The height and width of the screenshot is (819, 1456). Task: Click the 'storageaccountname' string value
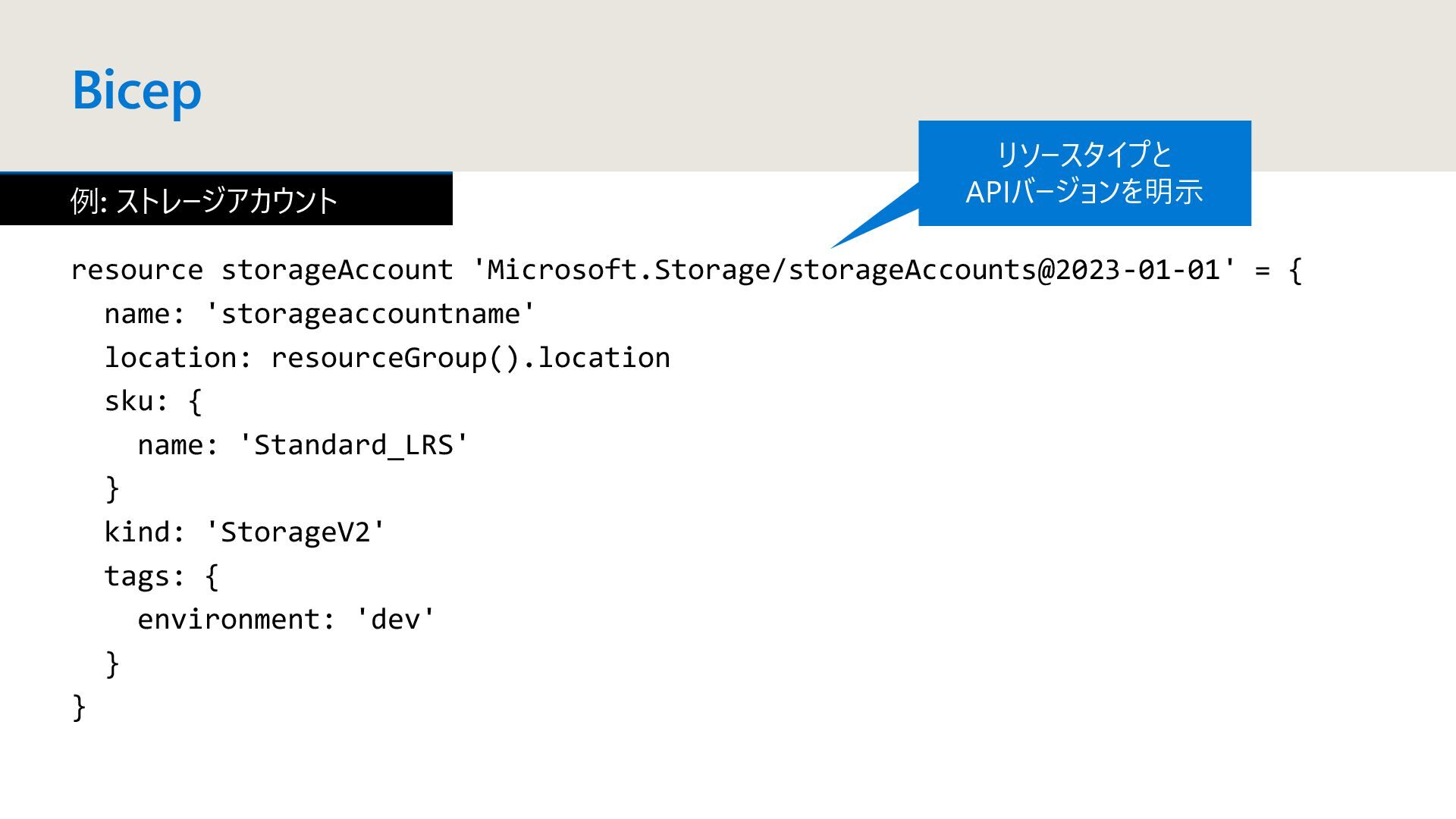tap(370, 314)
